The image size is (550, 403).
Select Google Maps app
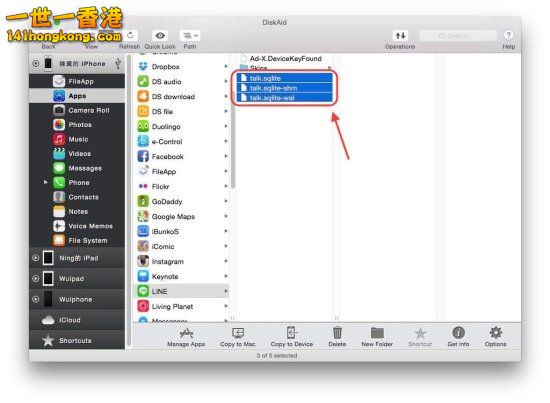click(x=182, y=217)
